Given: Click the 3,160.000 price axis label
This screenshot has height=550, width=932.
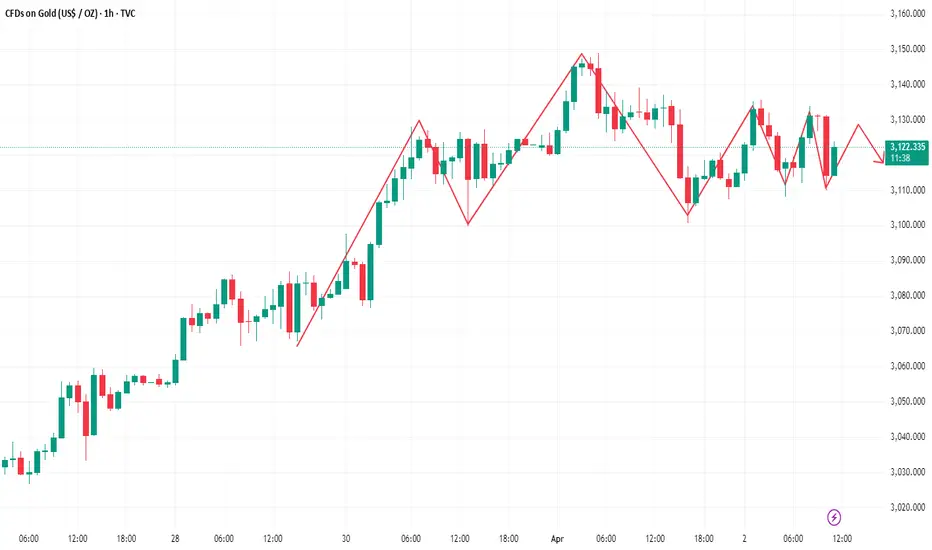Looking at the screenshot, I should pyautogui.click(x=908, y=14).
